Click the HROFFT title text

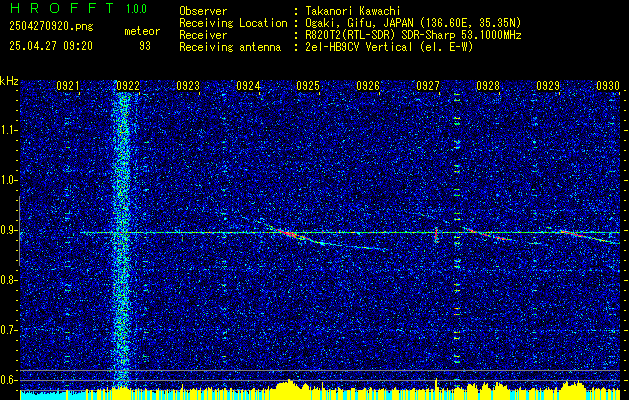(62, 8)
